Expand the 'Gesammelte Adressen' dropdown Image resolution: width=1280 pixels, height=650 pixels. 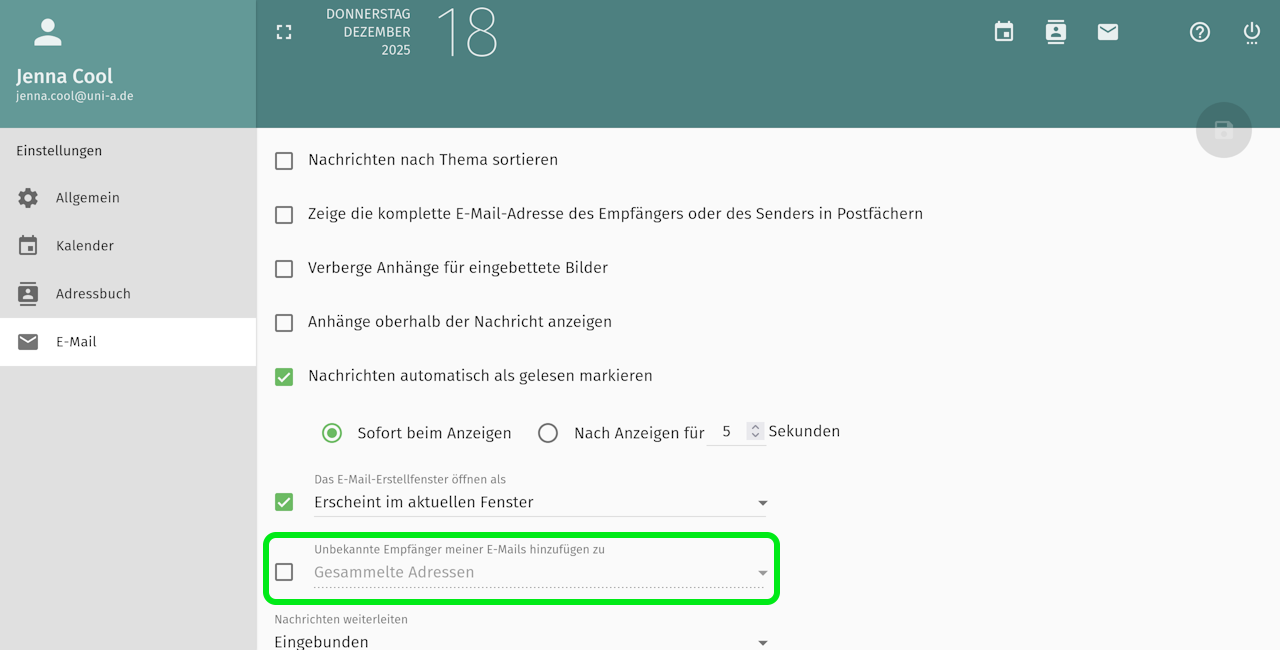[540, 572]
